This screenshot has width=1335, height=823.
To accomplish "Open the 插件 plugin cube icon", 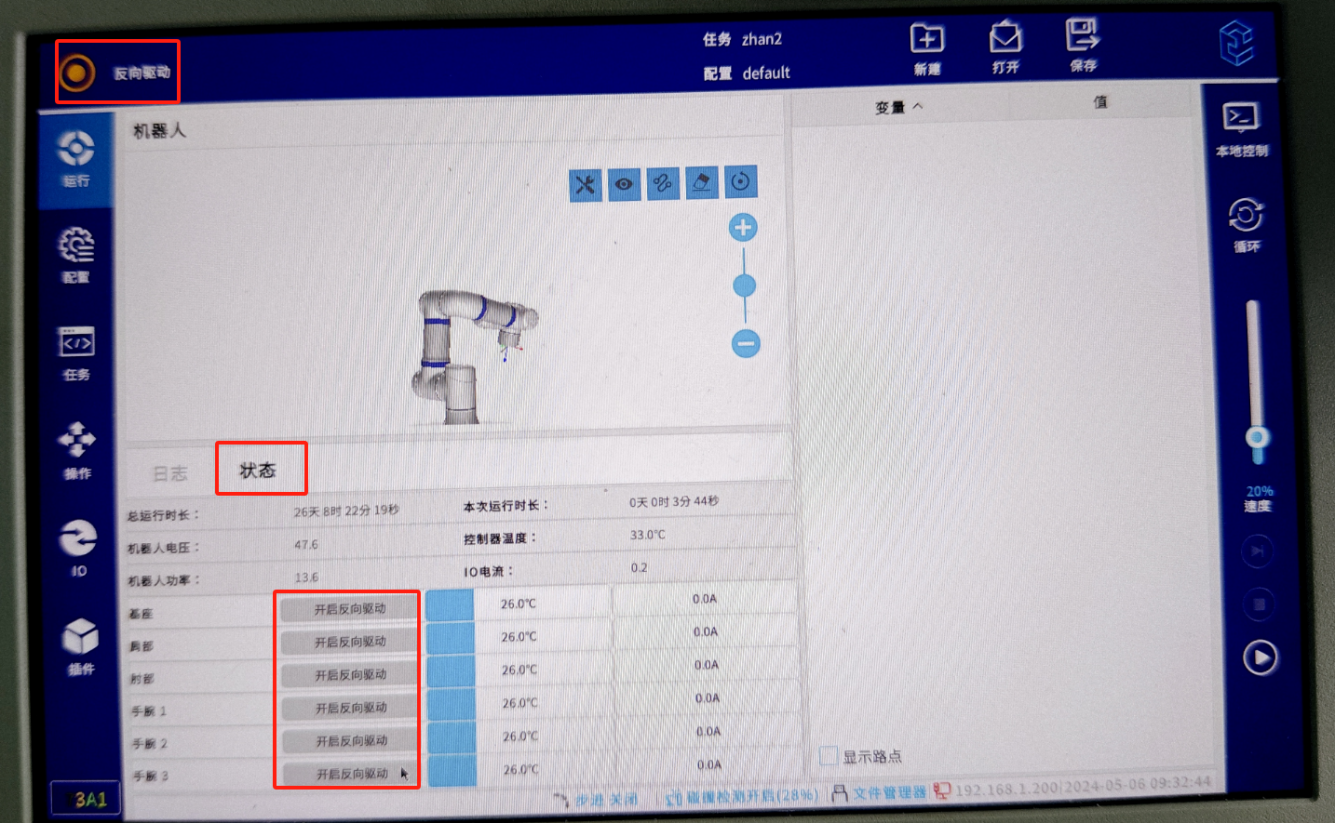I will (x=79, y=639).
